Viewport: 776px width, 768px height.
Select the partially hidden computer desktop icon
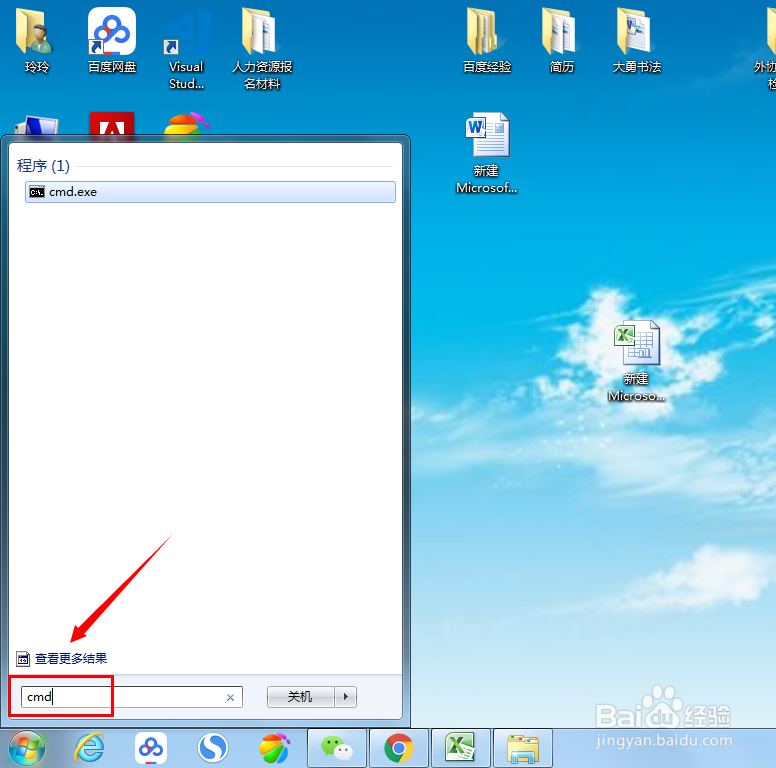(x=37, y=125)
